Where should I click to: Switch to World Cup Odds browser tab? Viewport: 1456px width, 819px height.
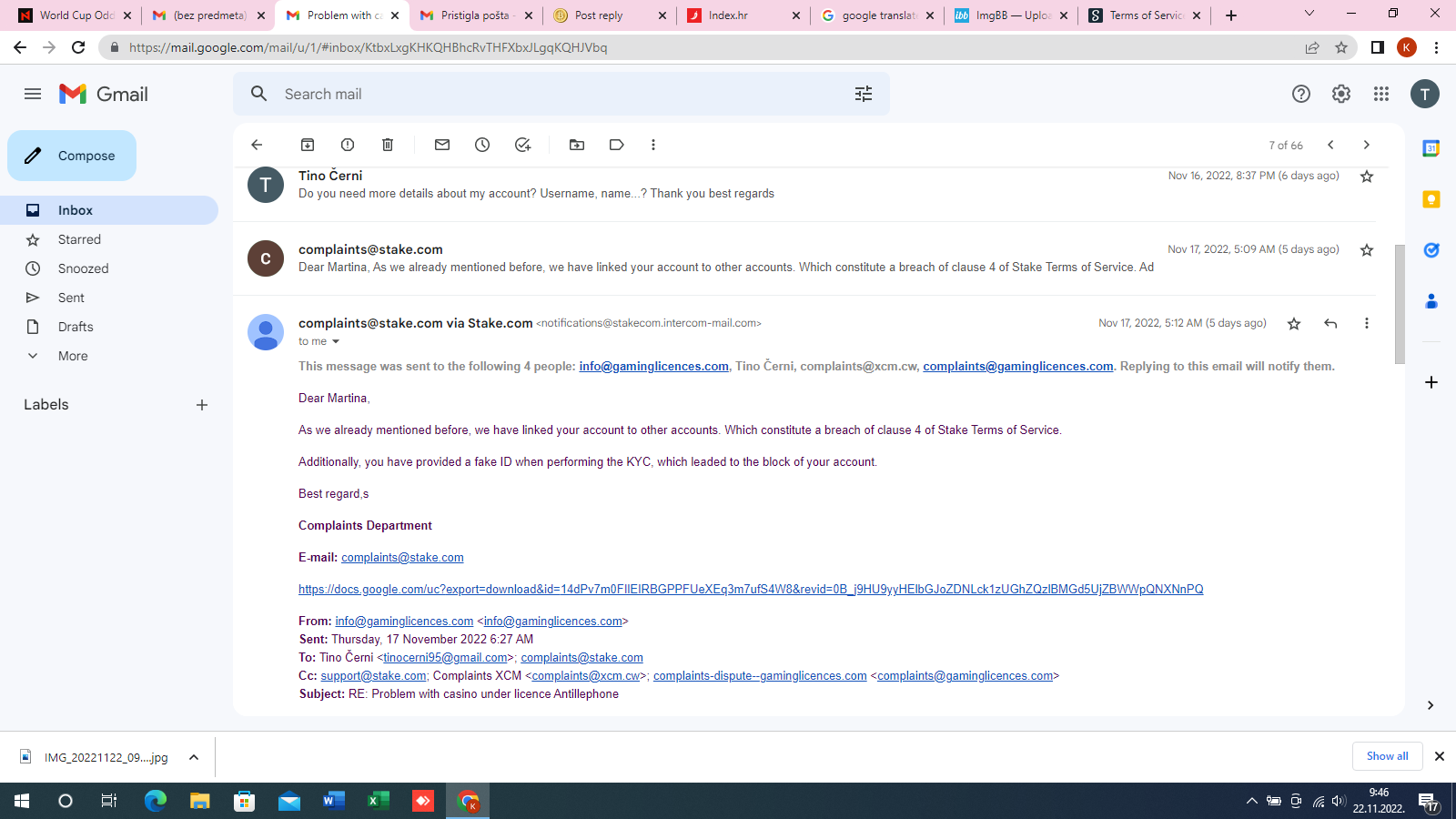pyautogui.click(x=75, y=15)
